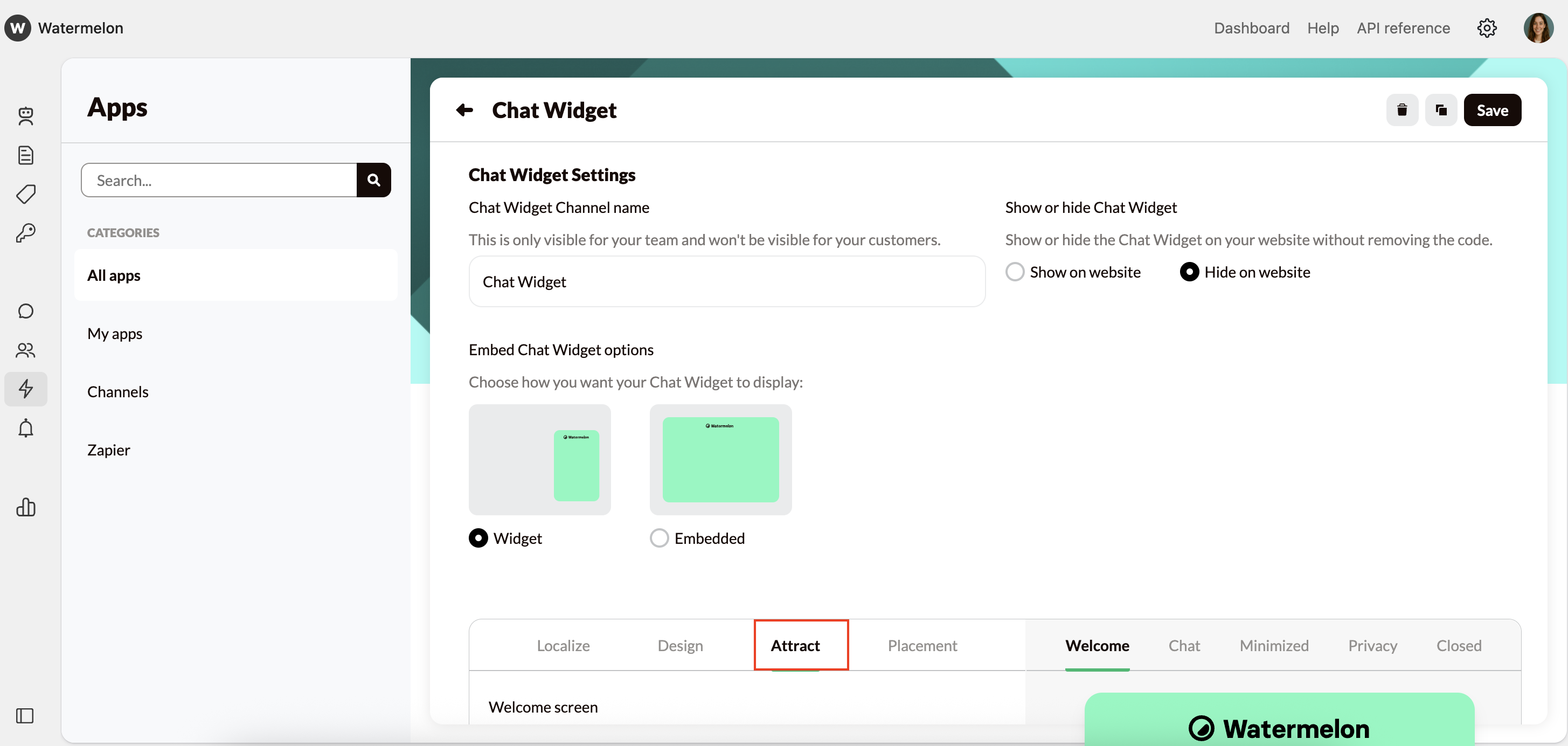Click the chatbot icon in left sidebar
This screenshot has width=1568, height=746.
pyautogui.click(x=25, y=116)
